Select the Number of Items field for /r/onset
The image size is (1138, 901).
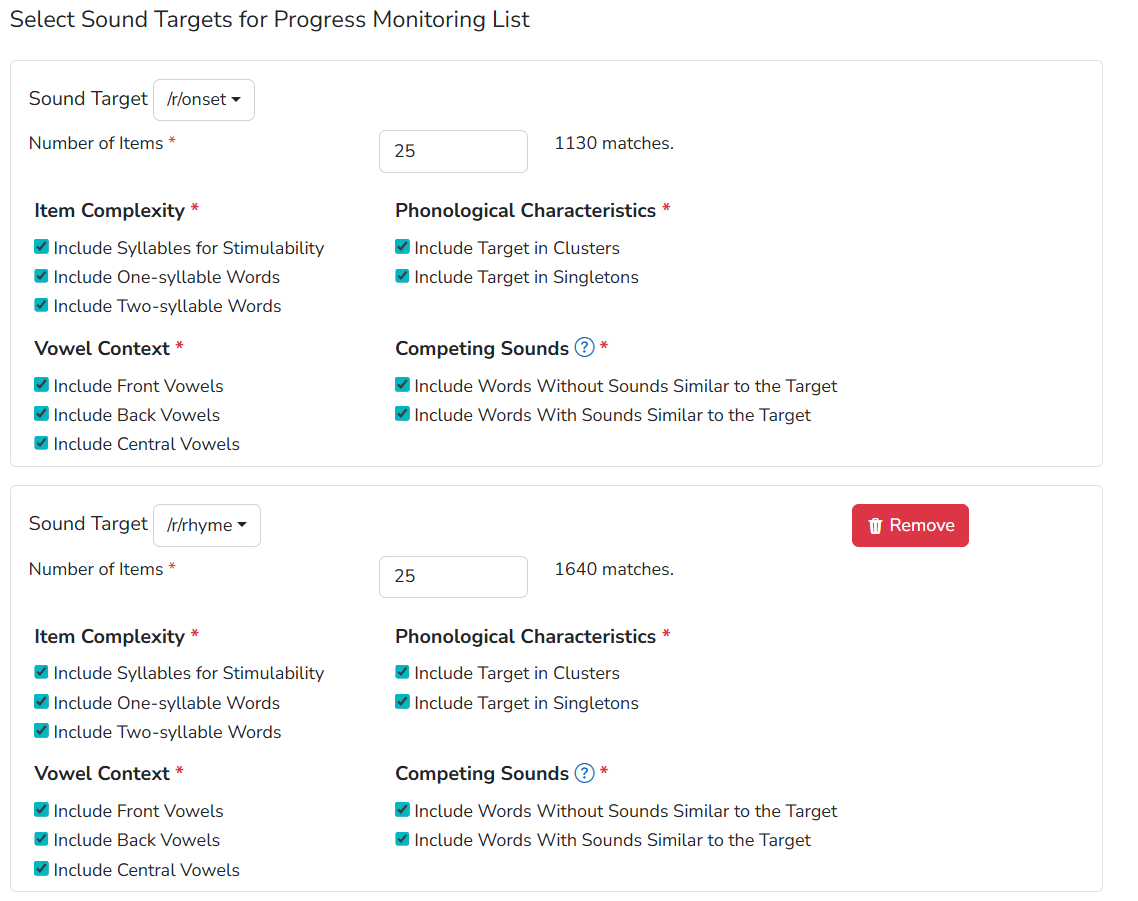453,151
